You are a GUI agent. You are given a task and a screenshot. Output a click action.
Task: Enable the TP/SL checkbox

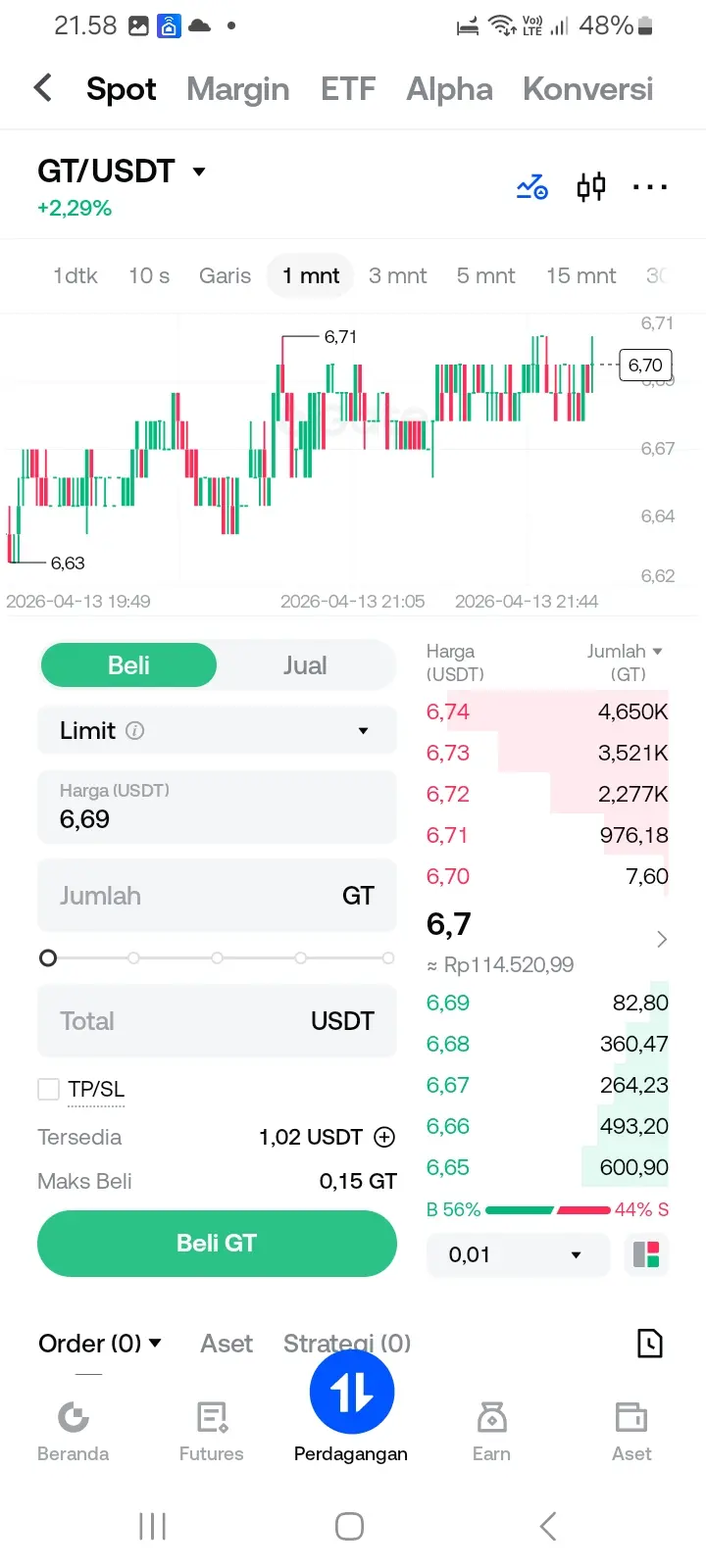pos(48,1089)
